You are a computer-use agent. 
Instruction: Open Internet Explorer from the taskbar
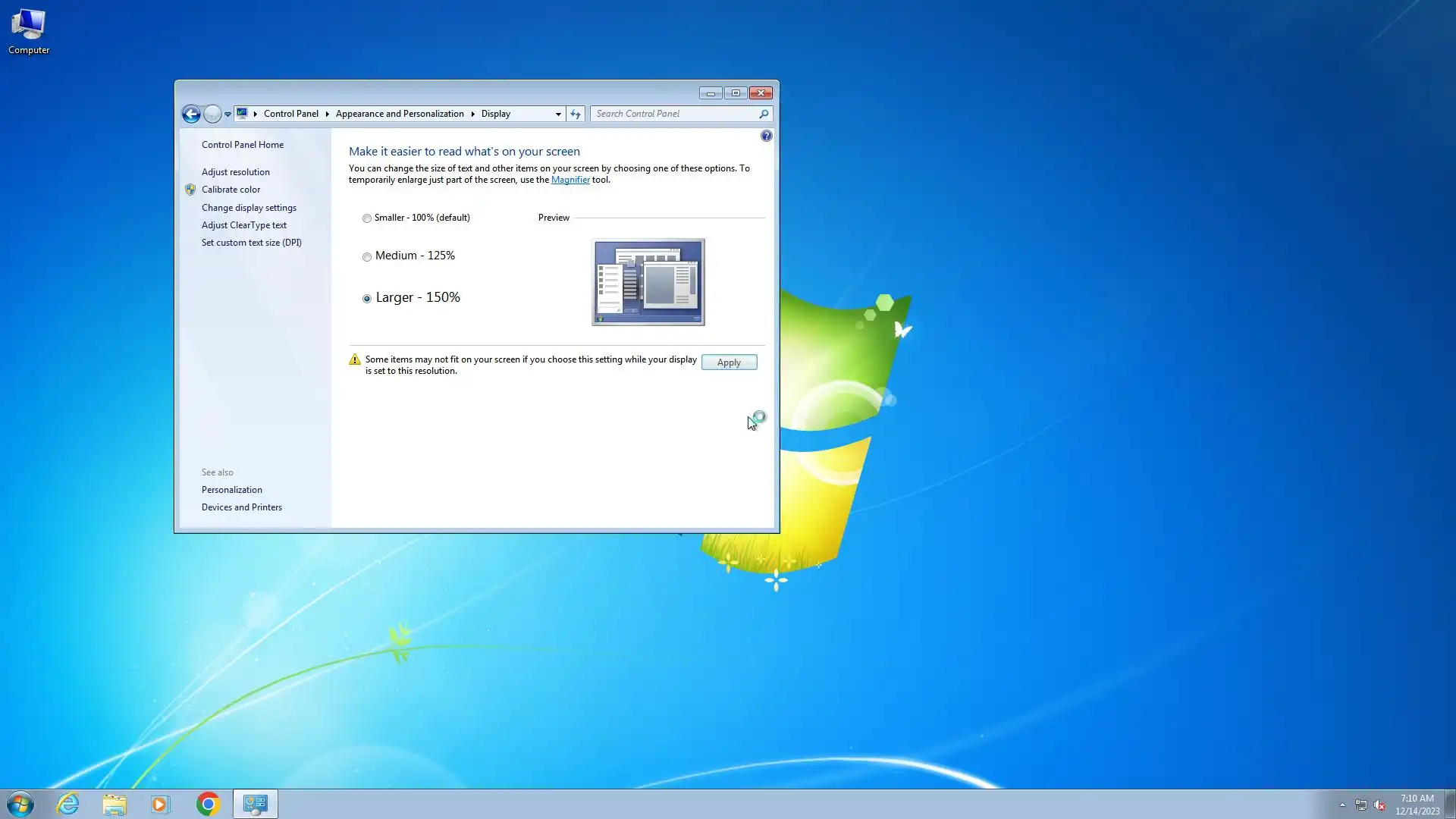[x=68, y=804]
